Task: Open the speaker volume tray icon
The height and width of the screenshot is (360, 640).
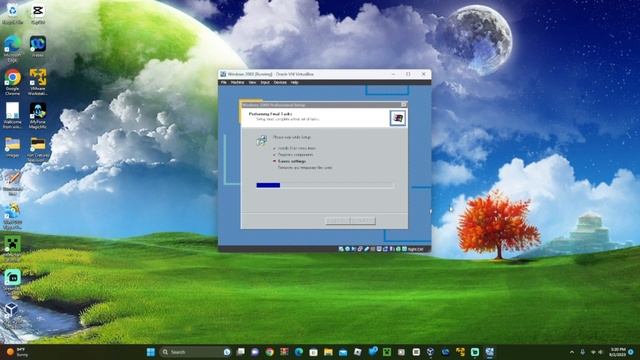Action: click(x=600, y=352)
